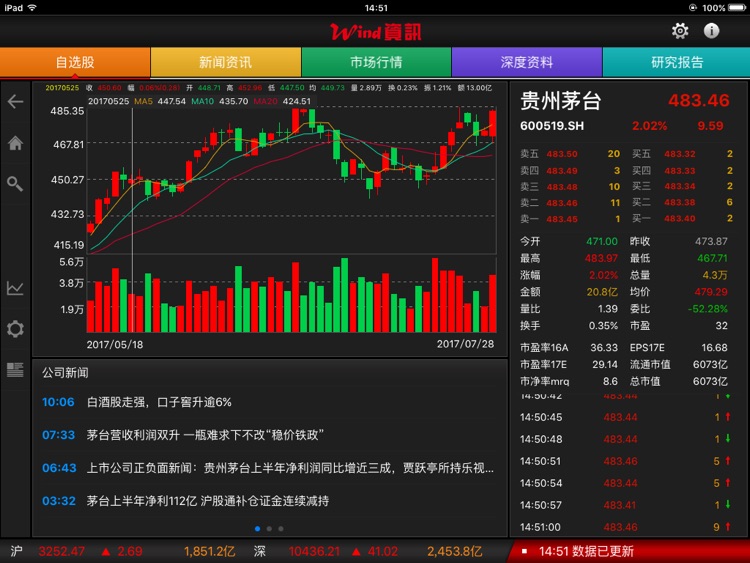
Task: Tap the back arrow in sidebar
Action: 15,101
